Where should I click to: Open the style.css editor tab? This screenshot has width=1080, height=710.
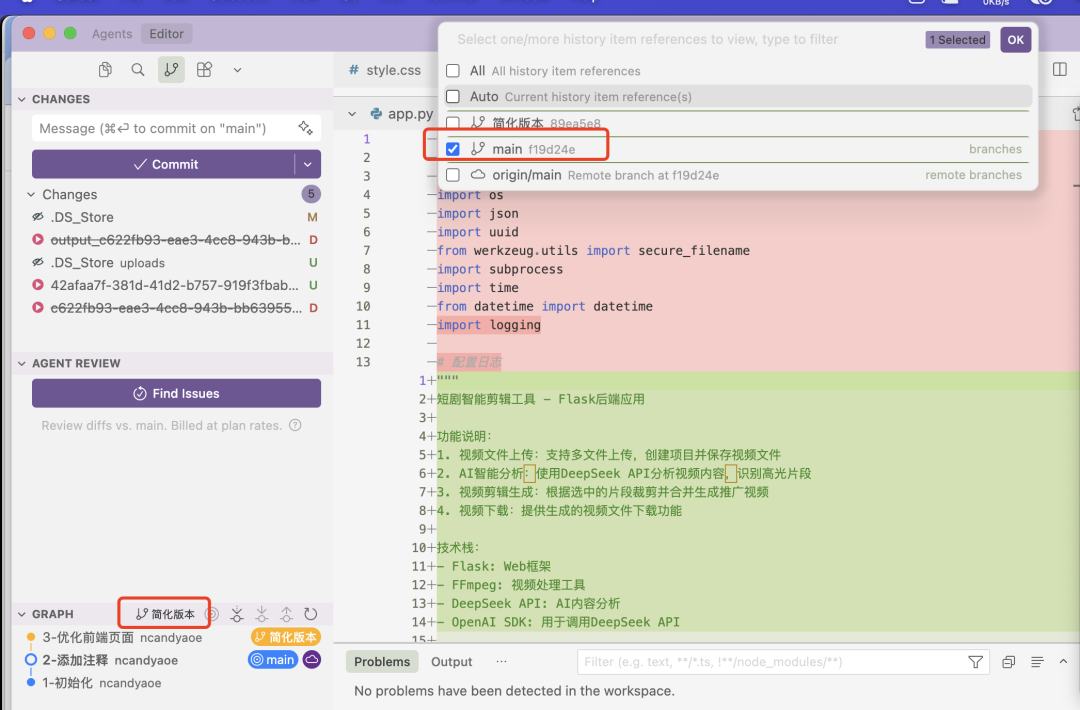[384, 70]
